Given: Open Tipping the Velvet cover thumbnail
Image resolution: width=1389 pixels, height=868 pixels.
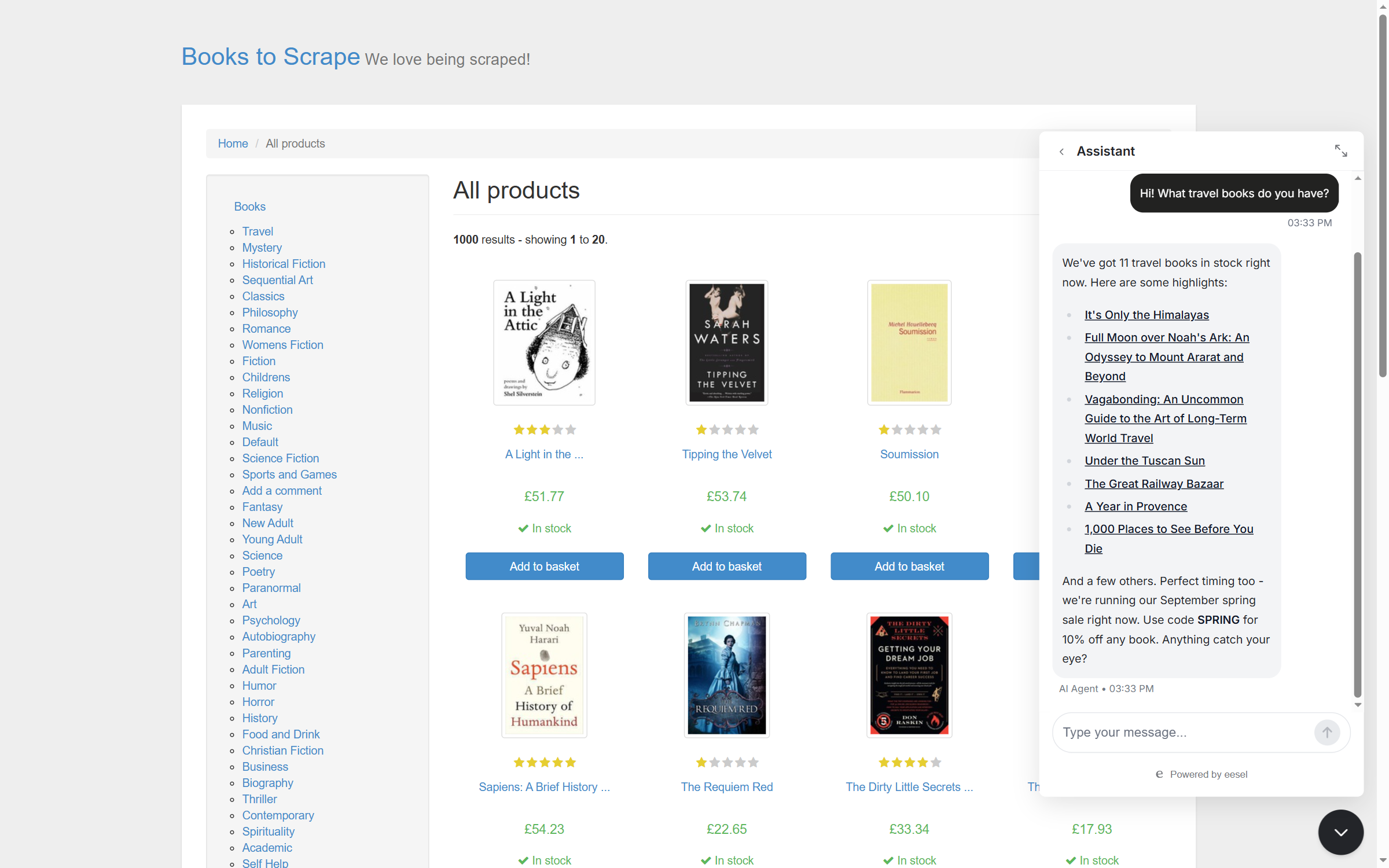Looking at the screenshot, I should [726, 343].
